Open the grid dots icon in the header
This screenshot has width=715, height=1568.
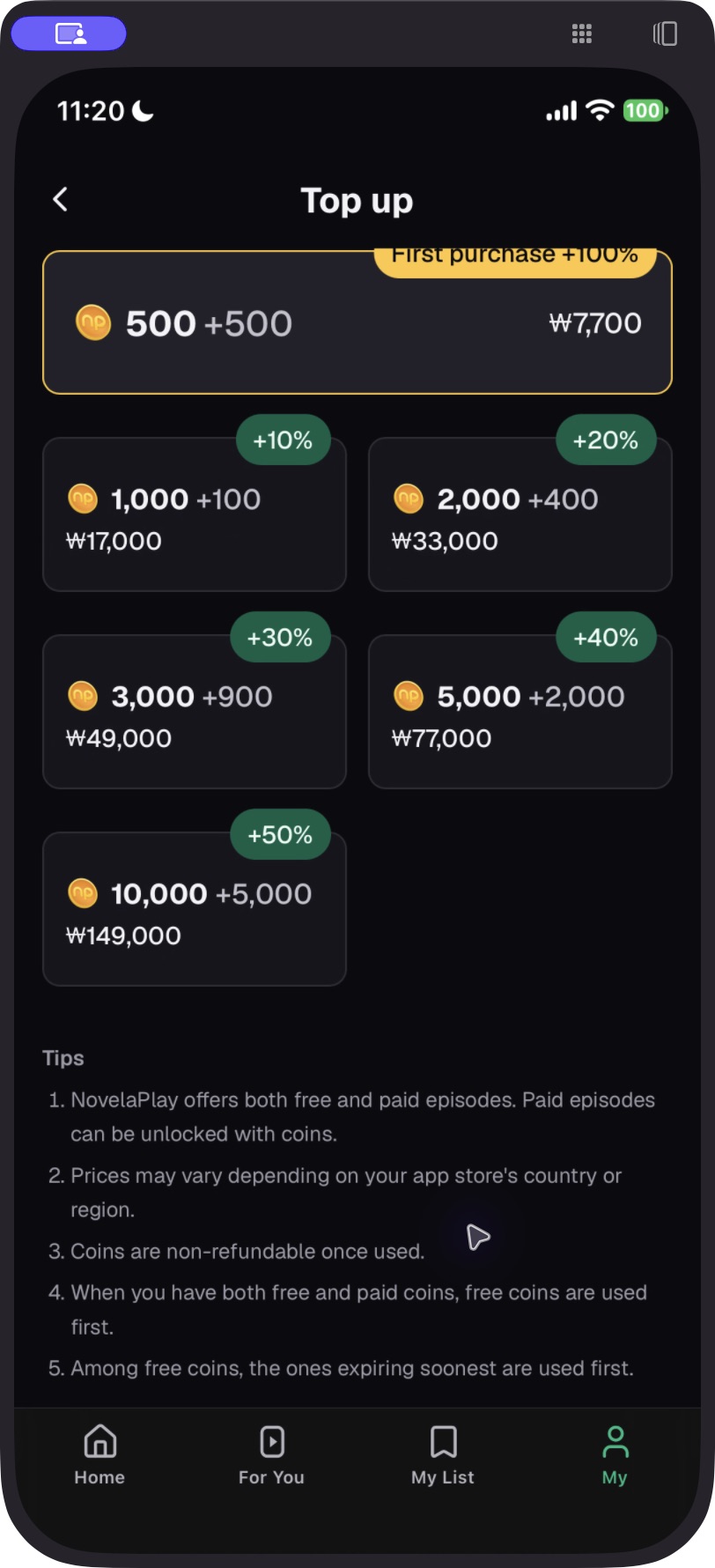coord(582,33)
